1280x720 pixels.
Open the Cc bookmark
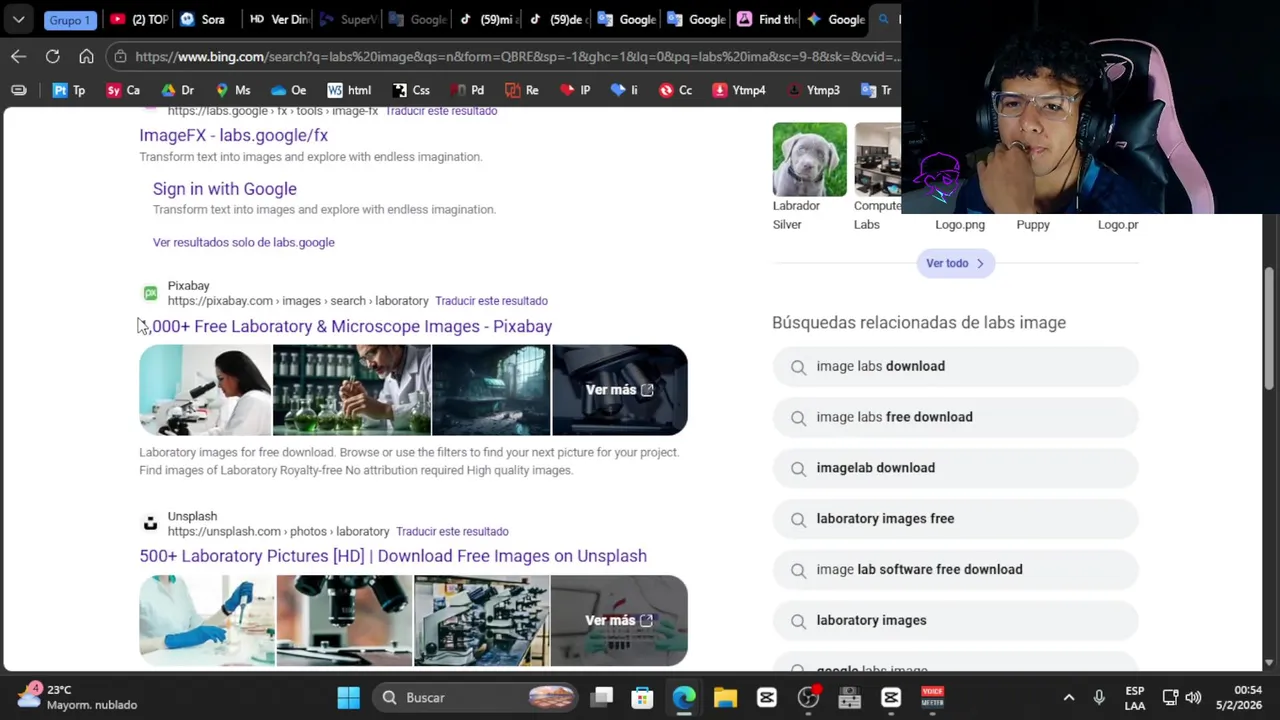tap(675, 90)
